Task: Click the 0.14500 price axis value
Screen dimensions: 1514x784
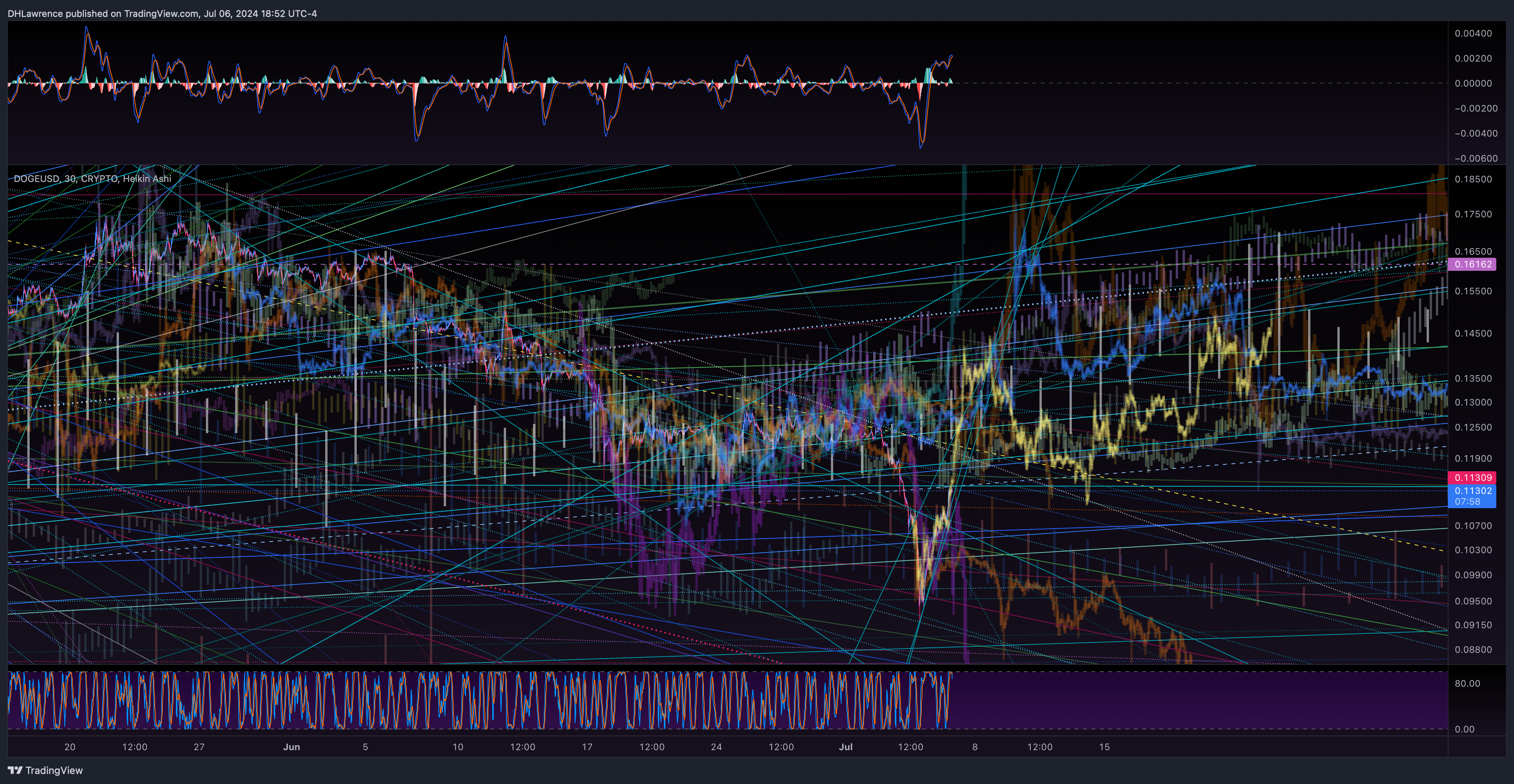Action: point(1473,334)
